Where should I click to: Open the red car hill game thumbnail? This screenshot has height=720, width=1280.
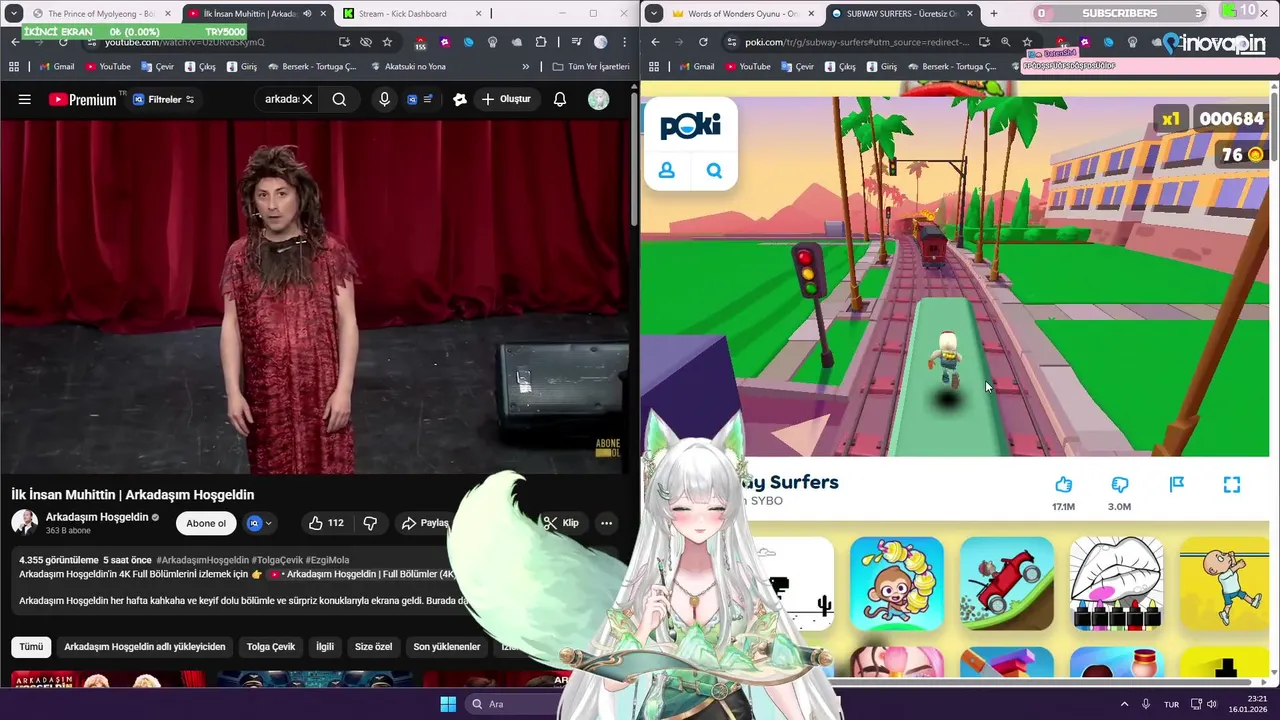click(x=1007, y=584)
